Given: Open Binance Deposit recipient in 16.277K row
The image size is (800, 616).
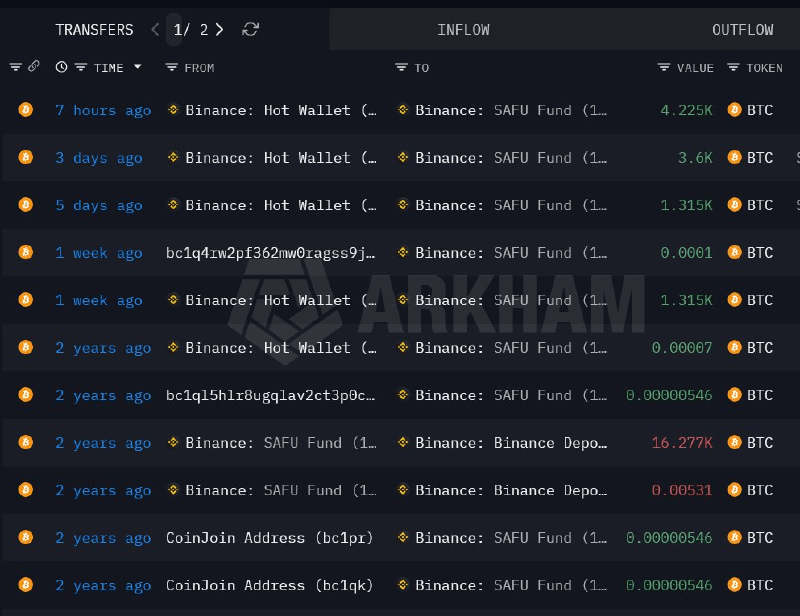Looking at the screenshot, I should [511, 443].
